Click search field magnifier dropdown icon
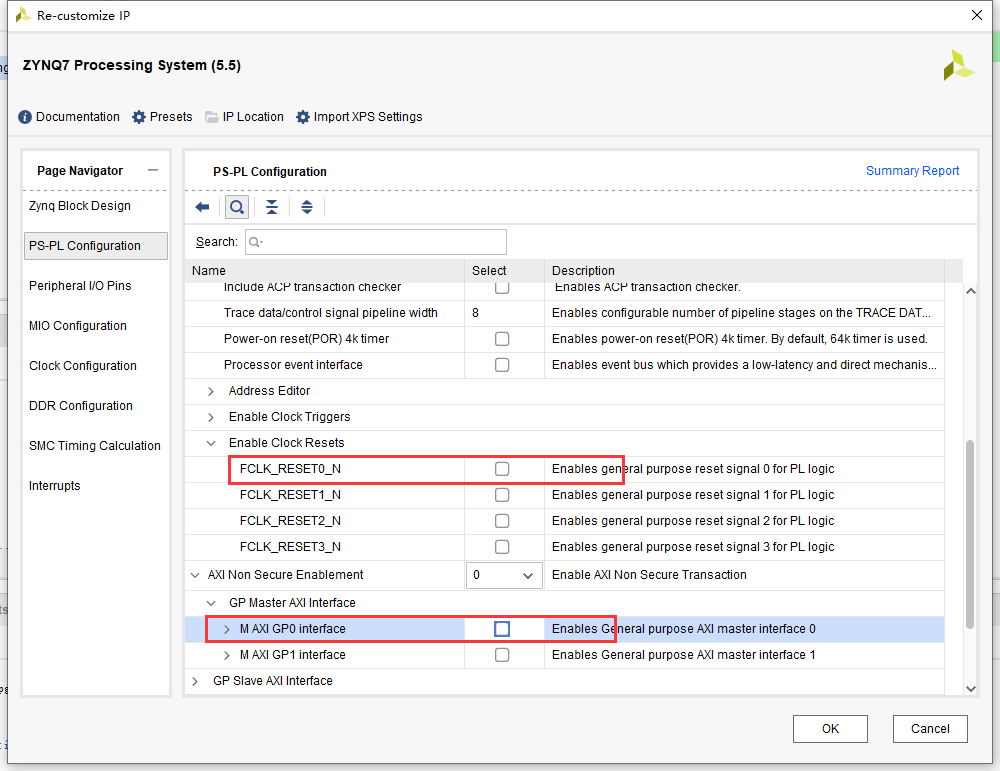 pos(256,242)
